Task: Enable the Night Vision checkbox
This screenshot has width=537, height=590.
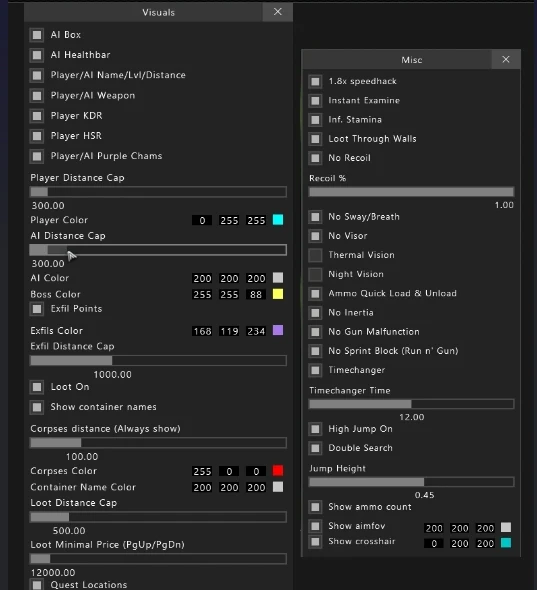Action: 315,274
